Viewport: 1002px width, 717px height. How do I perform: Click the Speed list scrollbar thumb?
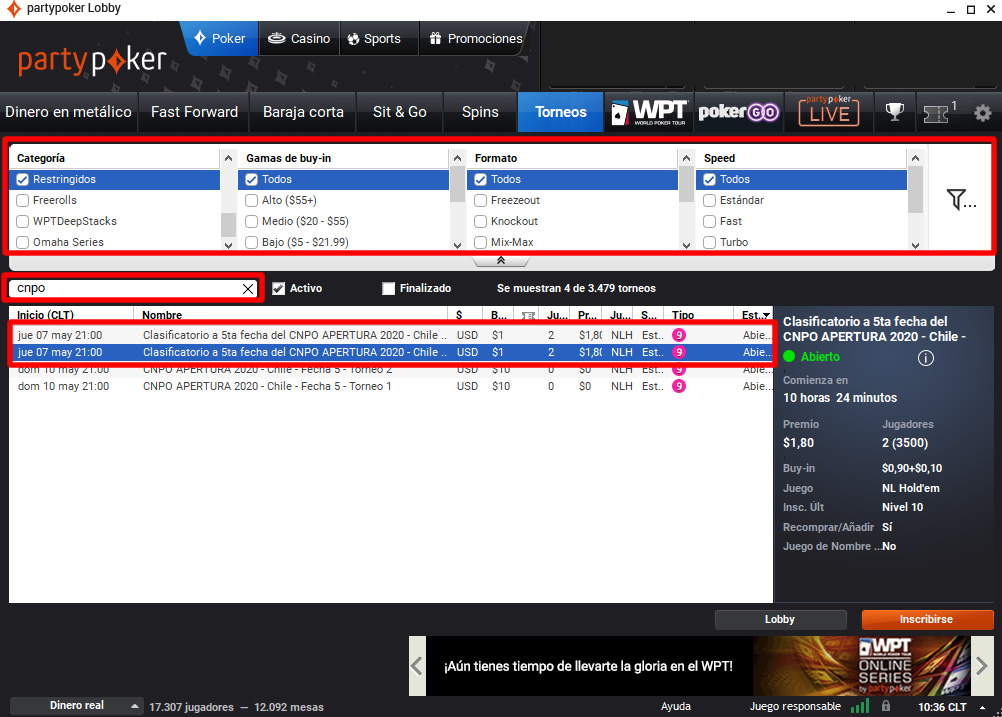915,190
